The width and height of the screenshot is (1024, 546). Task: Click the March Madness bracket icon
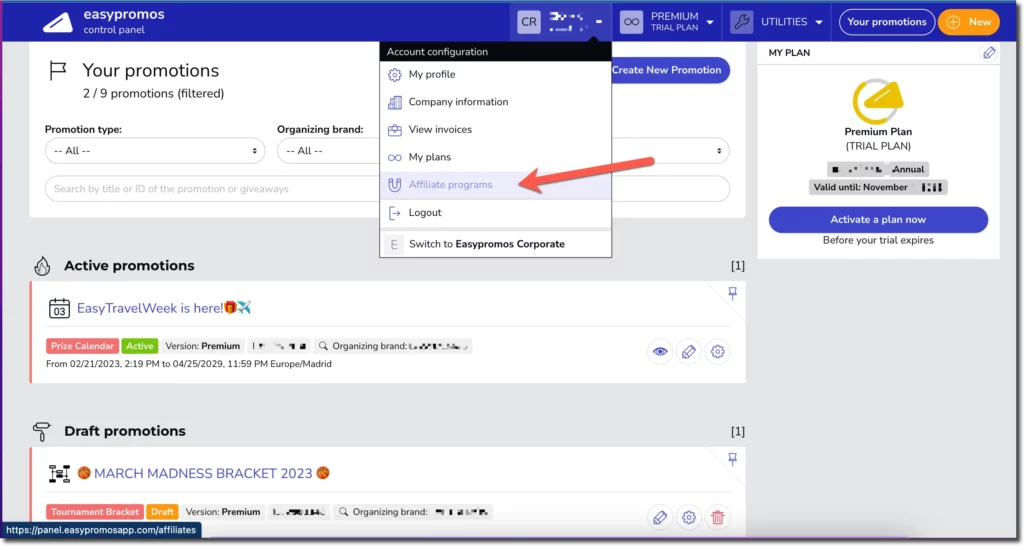coord(59,474)
